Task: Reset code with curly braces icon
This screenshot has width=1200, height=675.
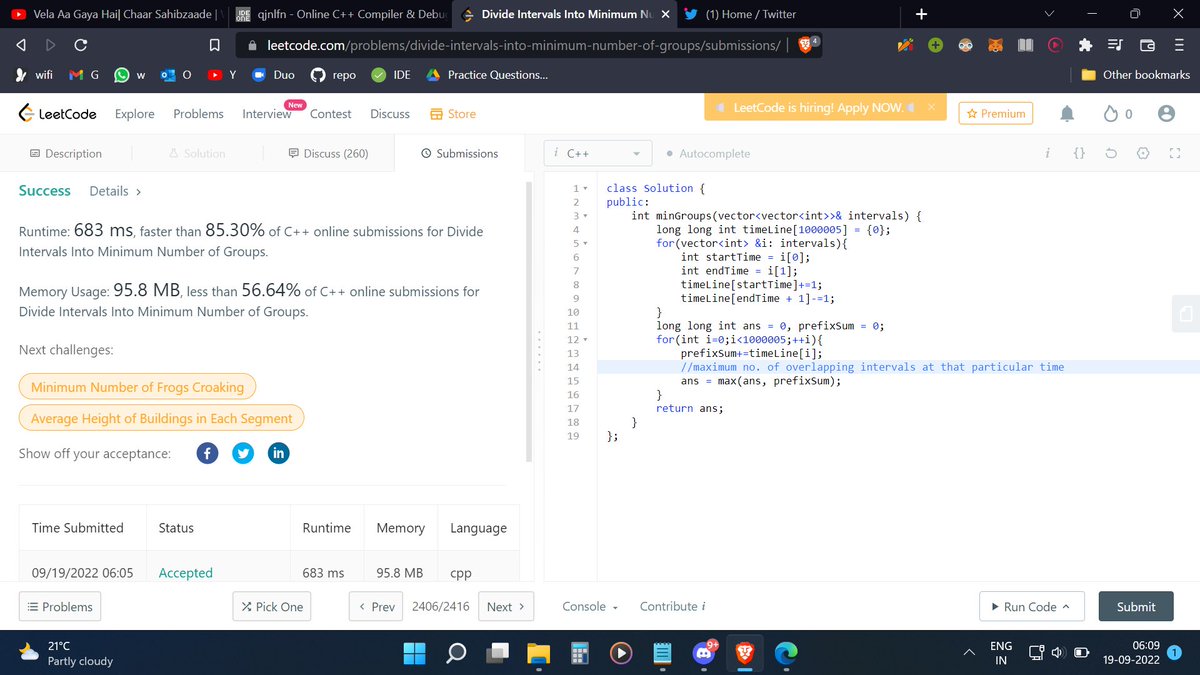Action: point(1078,154)
